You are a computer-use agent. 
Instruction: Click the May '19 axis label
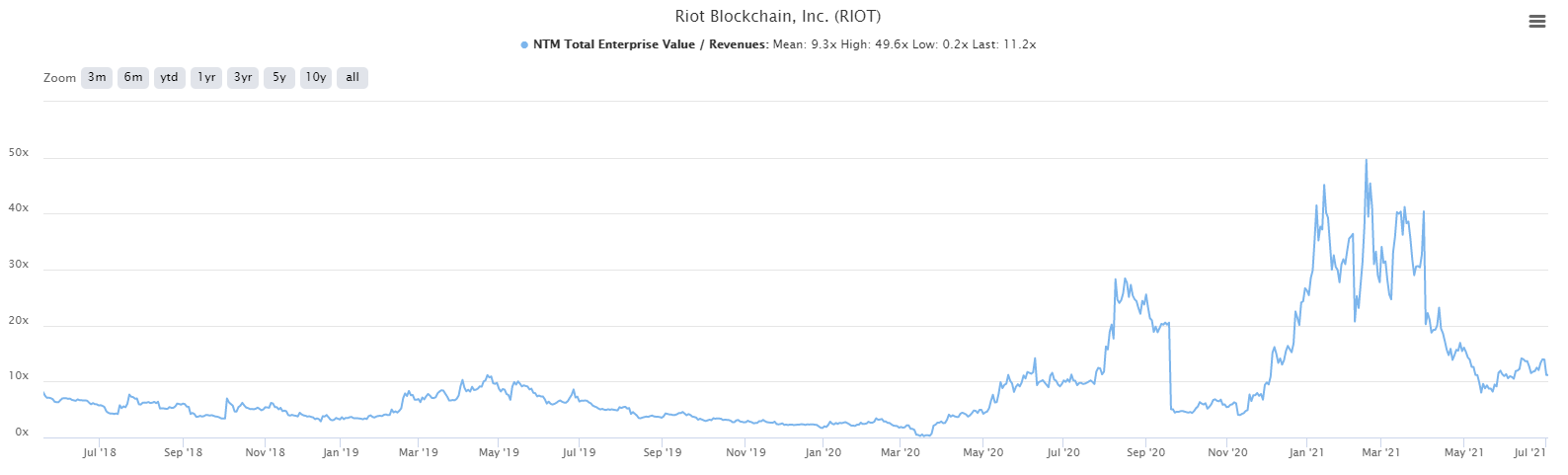click(499, 452)
